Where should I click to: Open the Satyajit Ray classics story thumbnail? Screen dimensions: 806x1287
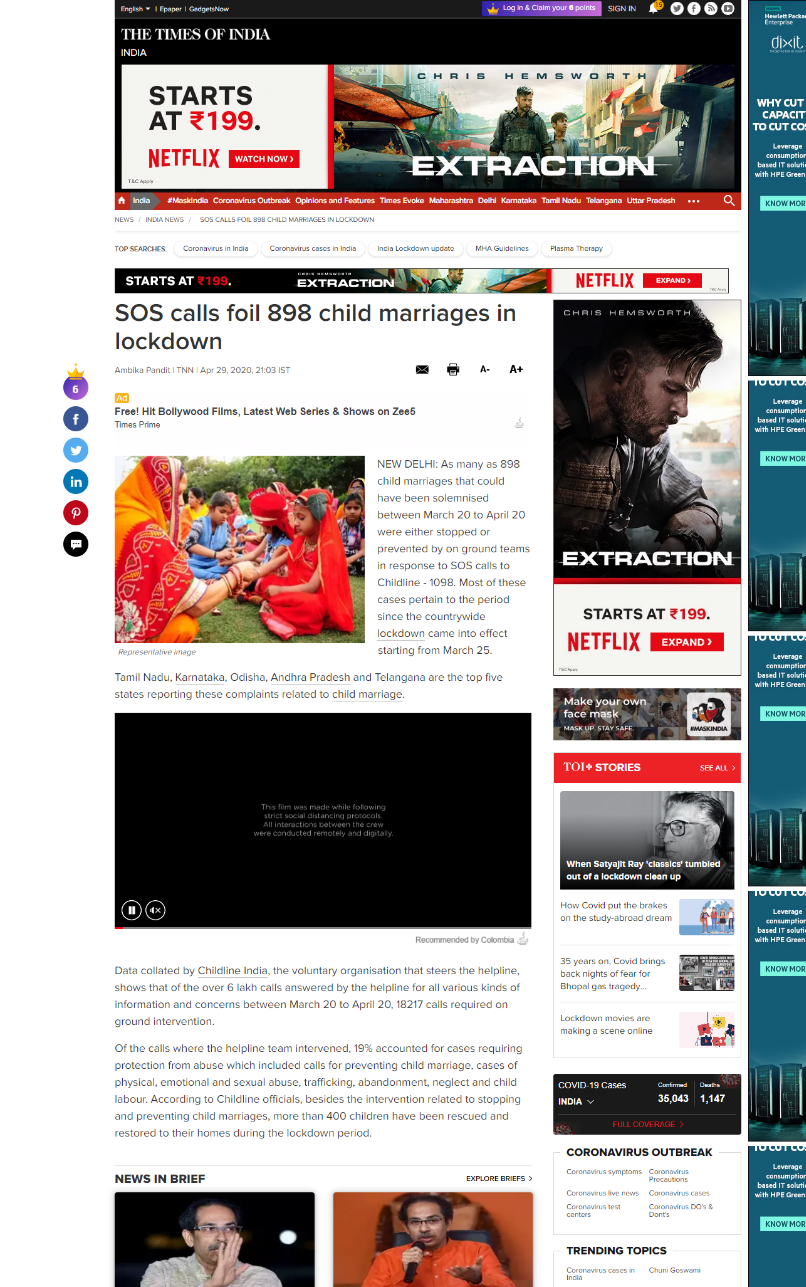click(x=647, y=840)
